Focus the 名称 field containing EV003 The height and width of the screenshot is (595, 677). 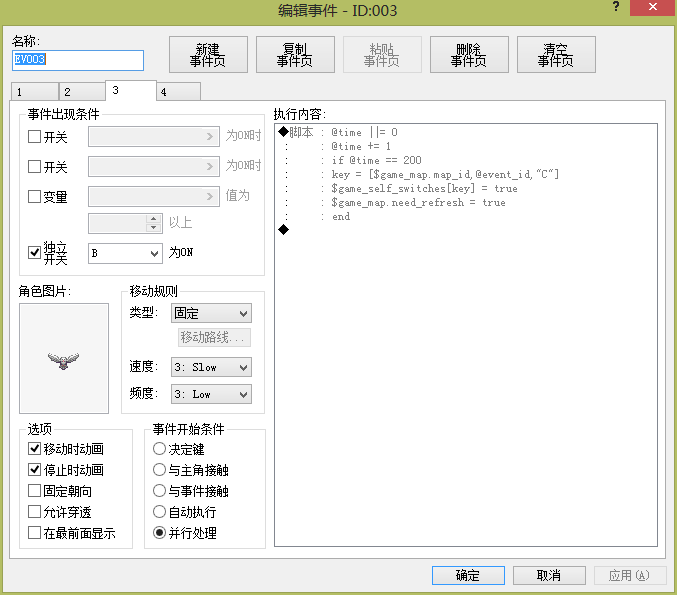[78, 60]
